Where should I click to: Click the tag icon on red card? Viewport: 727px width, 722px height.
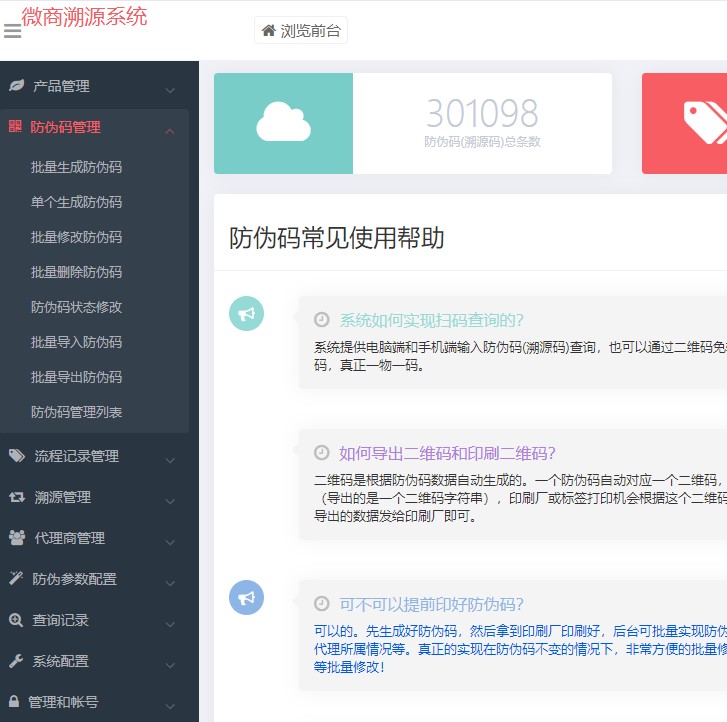(x=705, y=122)
